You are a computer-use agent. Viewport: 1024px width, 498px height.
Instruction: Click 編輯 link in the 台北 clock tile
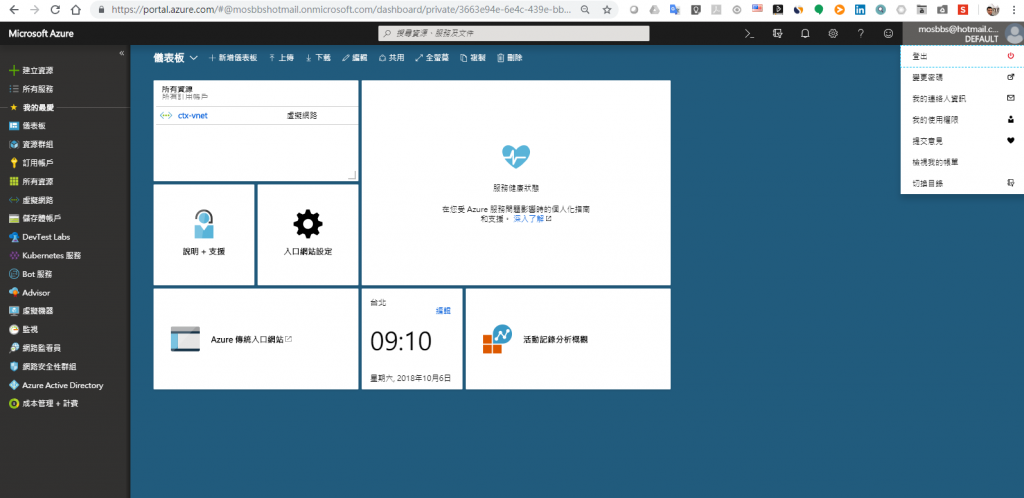click(443, 311)
